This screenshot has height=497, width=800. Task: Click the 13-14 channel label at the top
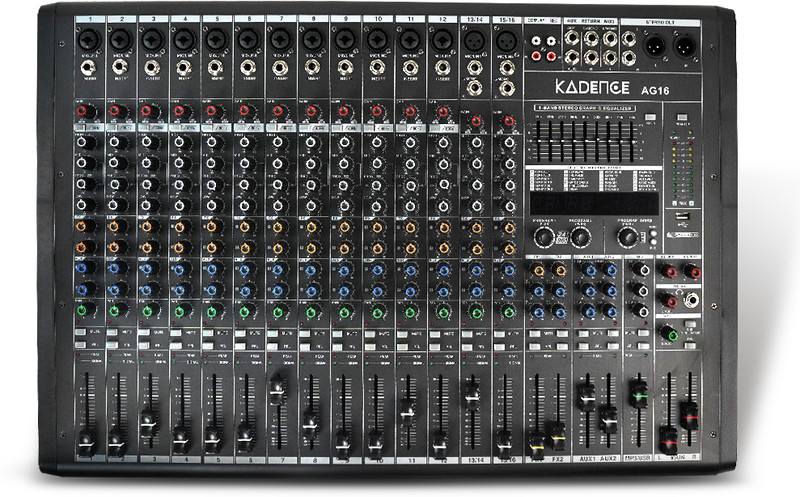475,19
